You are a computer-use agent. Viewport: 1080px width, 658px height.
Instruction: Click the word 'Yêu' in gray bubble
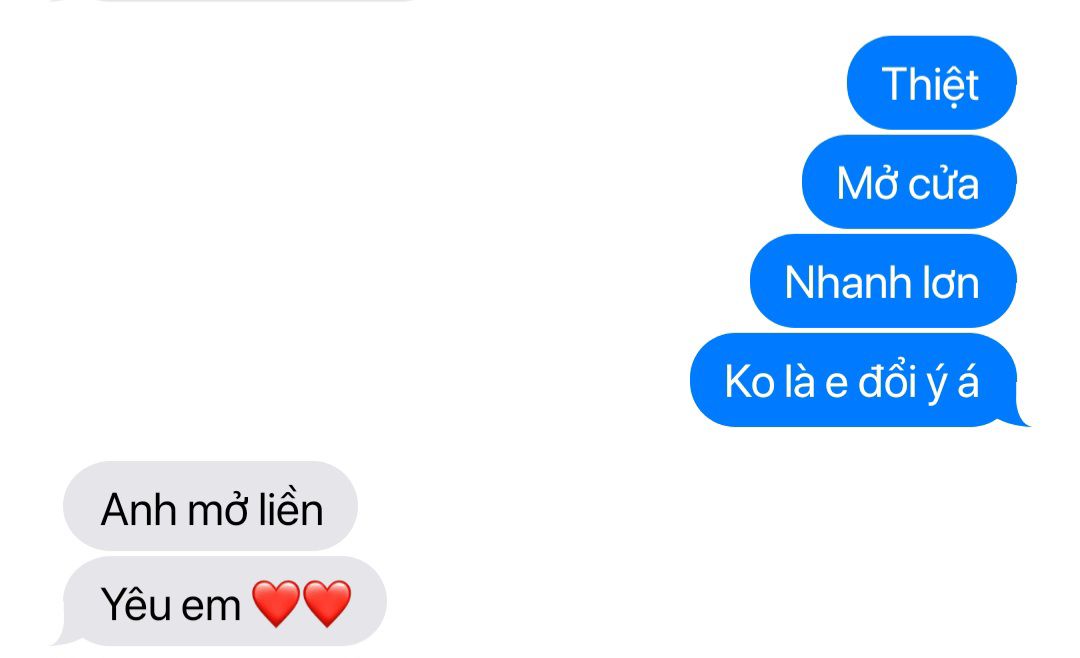pyautogui.click(x=136, y=604)
